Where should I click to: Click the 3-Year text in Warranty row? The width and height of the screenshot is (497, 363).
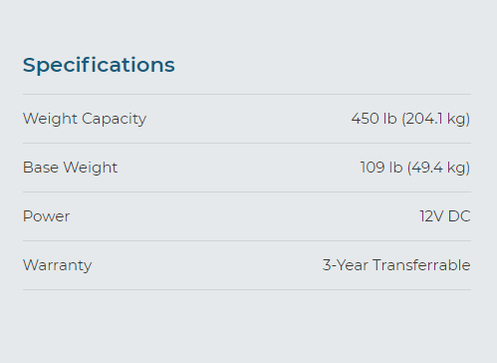(345, 265)
